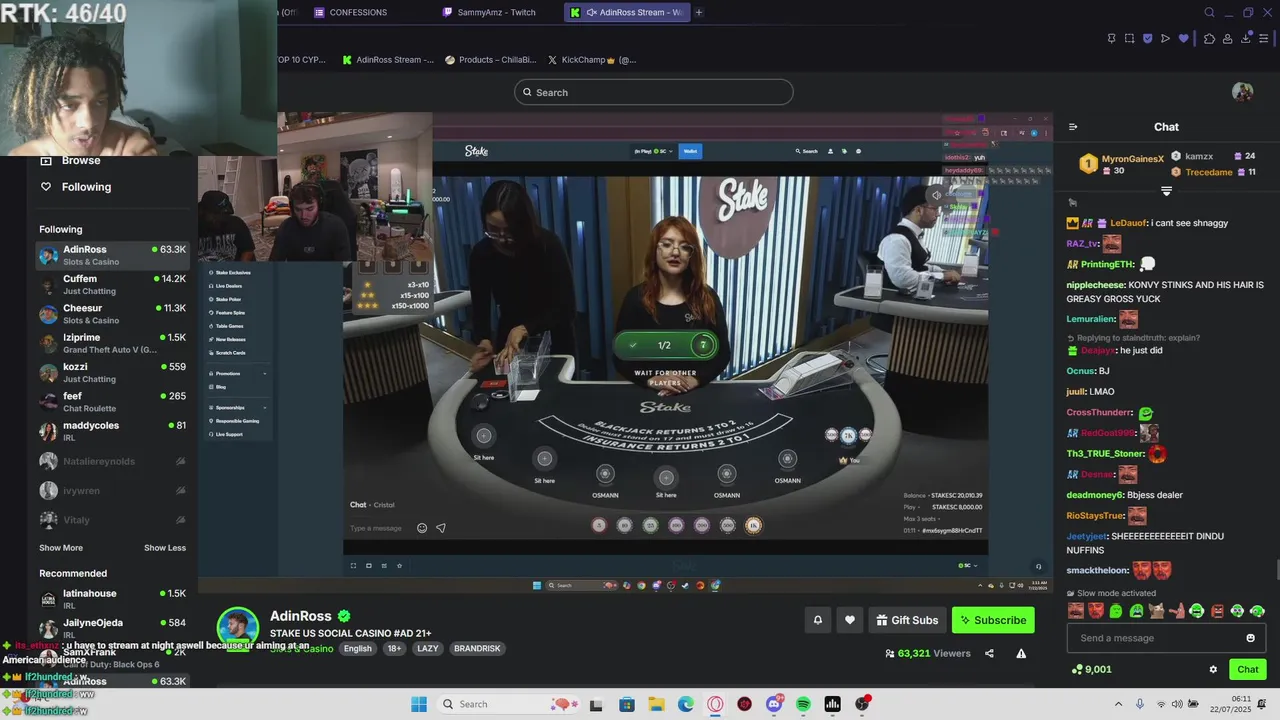
Task: Open Discord from the taskbar
Action: coord(774,704)
